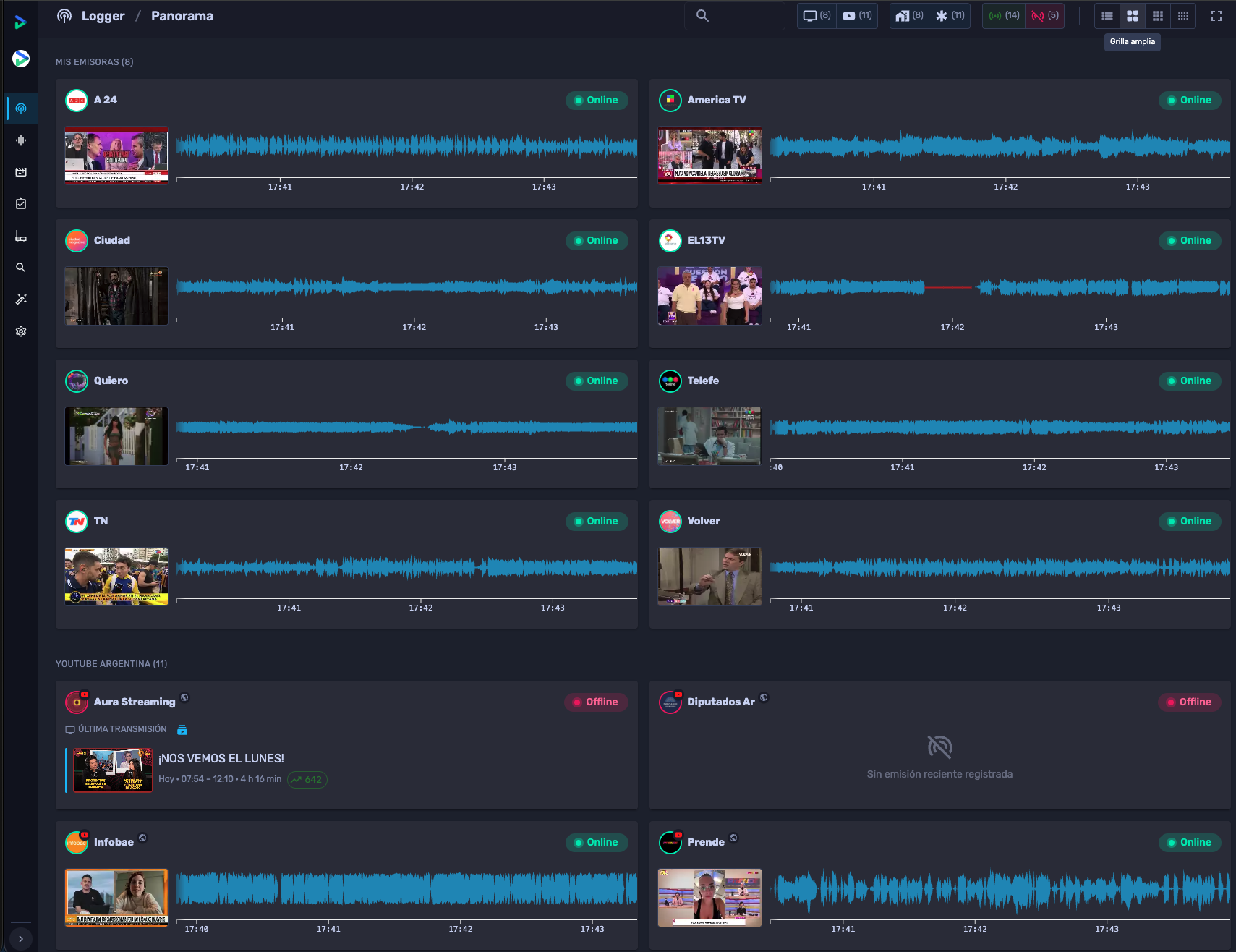
Task: Open the A24 video thumbnail
Action: point(116,156)
